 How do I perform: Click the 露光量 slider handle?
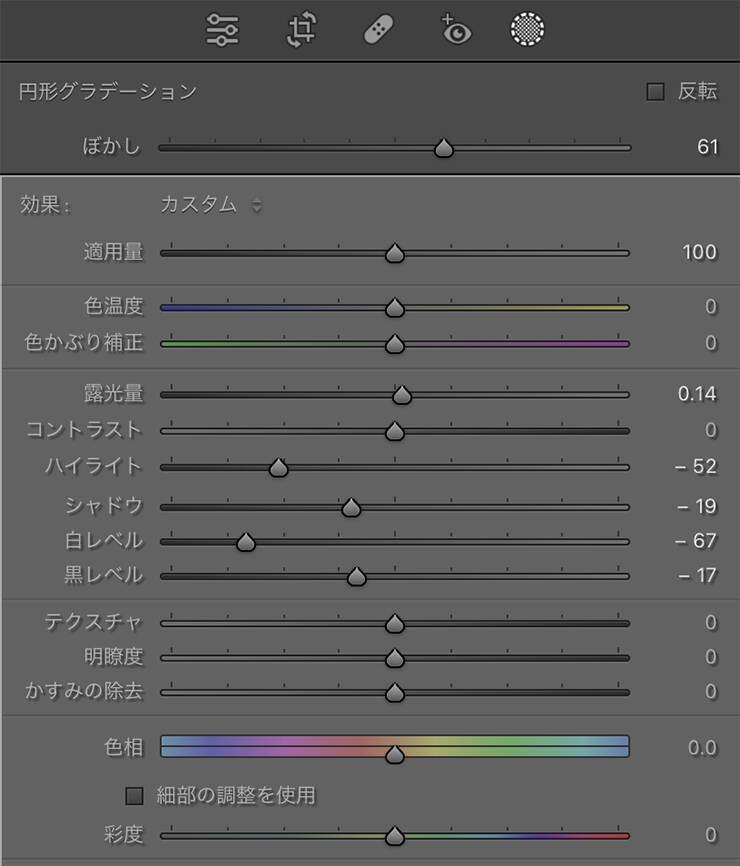(402, 395)
